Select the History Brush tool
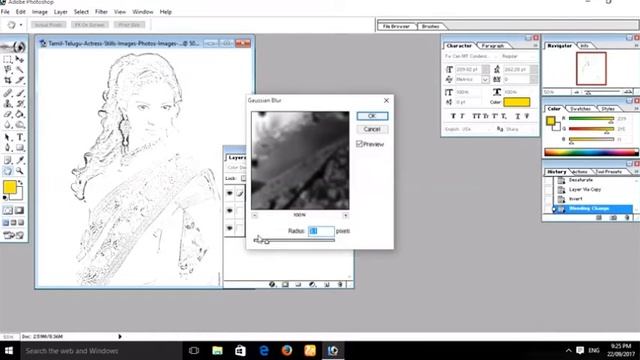The width and height of the screenshot is (640, 360). tap(20, 104)
